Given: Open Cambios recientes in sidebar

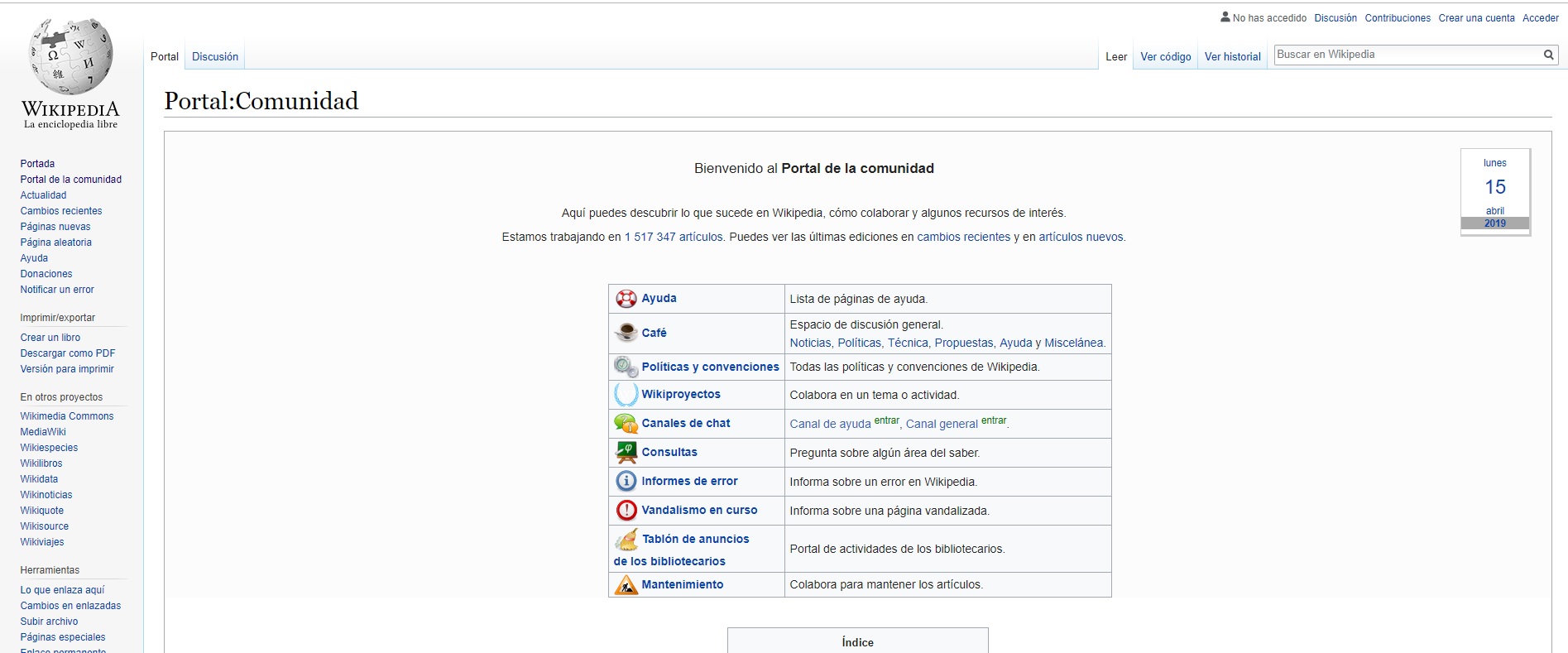Looking at the screenshot, I should click(61, 211).
